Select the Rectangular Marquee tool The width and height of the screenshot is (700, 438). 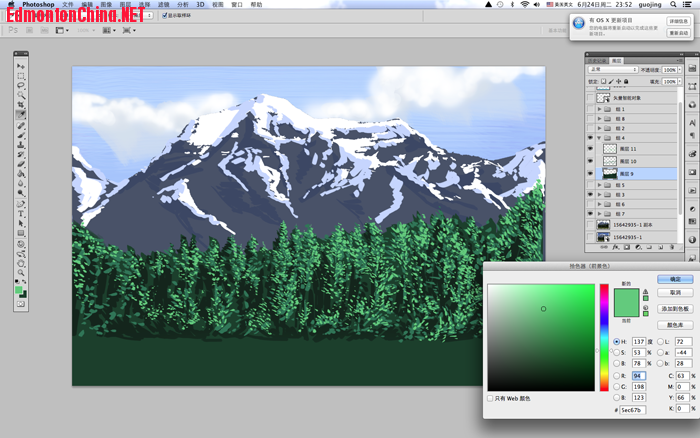click(x=21, y=77)
